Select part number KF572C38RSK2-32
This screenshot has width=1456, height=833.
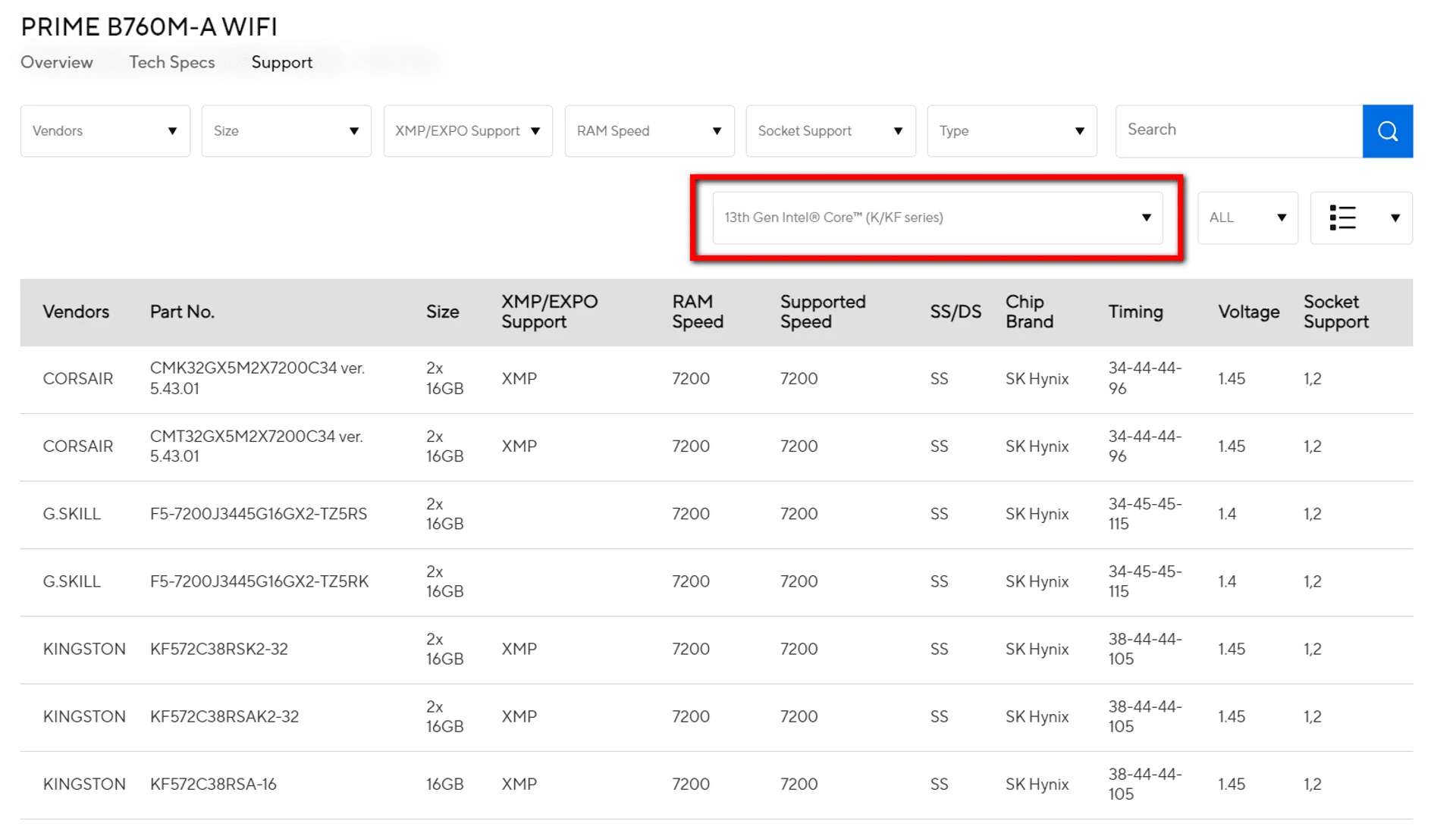(x=218, y=649)
